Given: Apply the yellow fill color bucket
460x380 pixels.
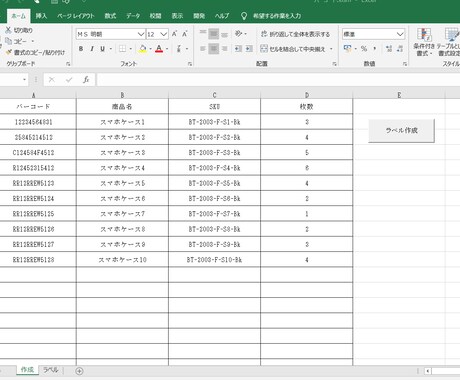Looking at the screenshot, I should click(143, 49).
